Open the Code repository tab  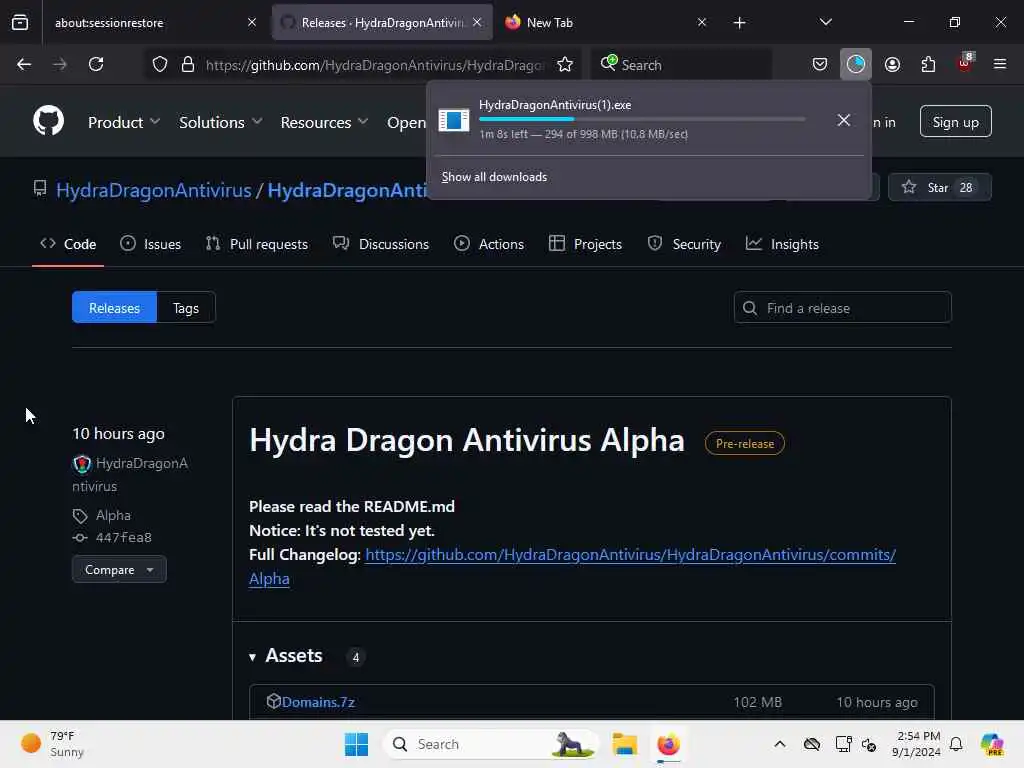(x=68, y=244)
